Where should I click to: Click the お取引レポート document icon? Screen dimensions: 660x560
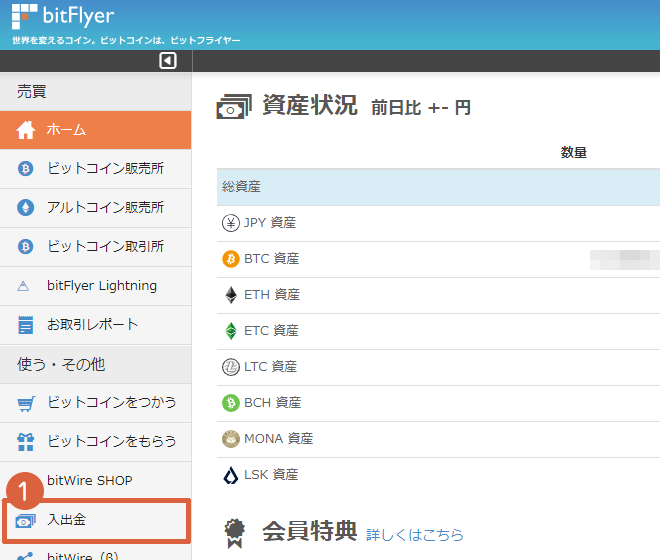[x=26, y=325]
